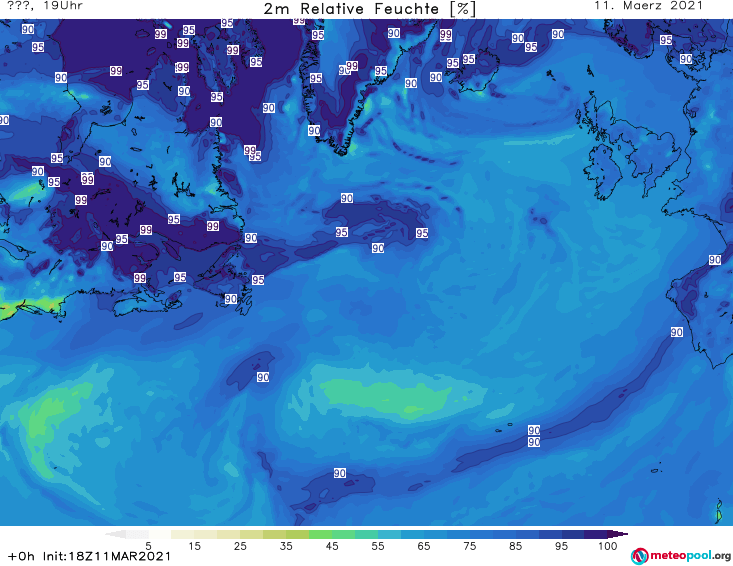Click the legend value "55"

point(378,546)
